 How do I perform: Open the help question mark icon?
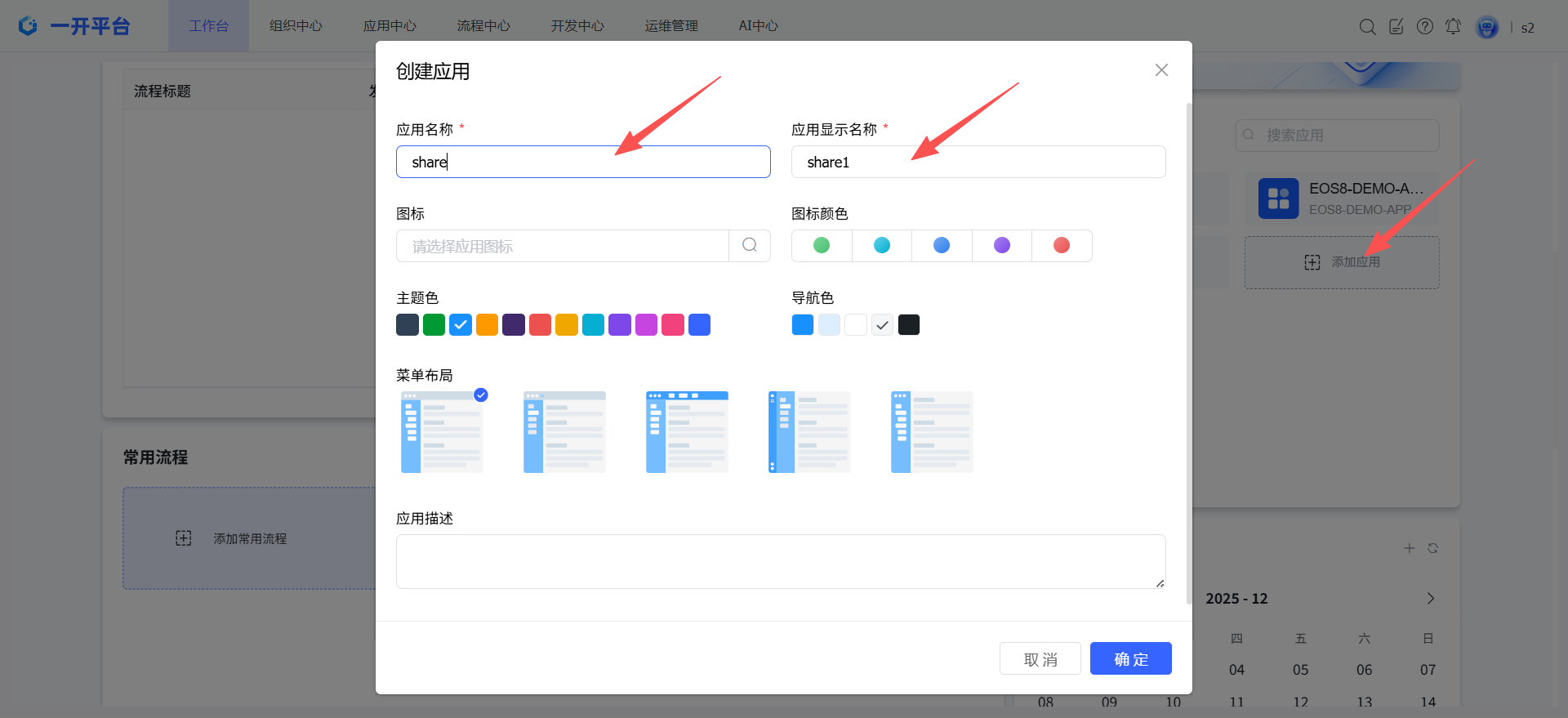pos(1425,27)
